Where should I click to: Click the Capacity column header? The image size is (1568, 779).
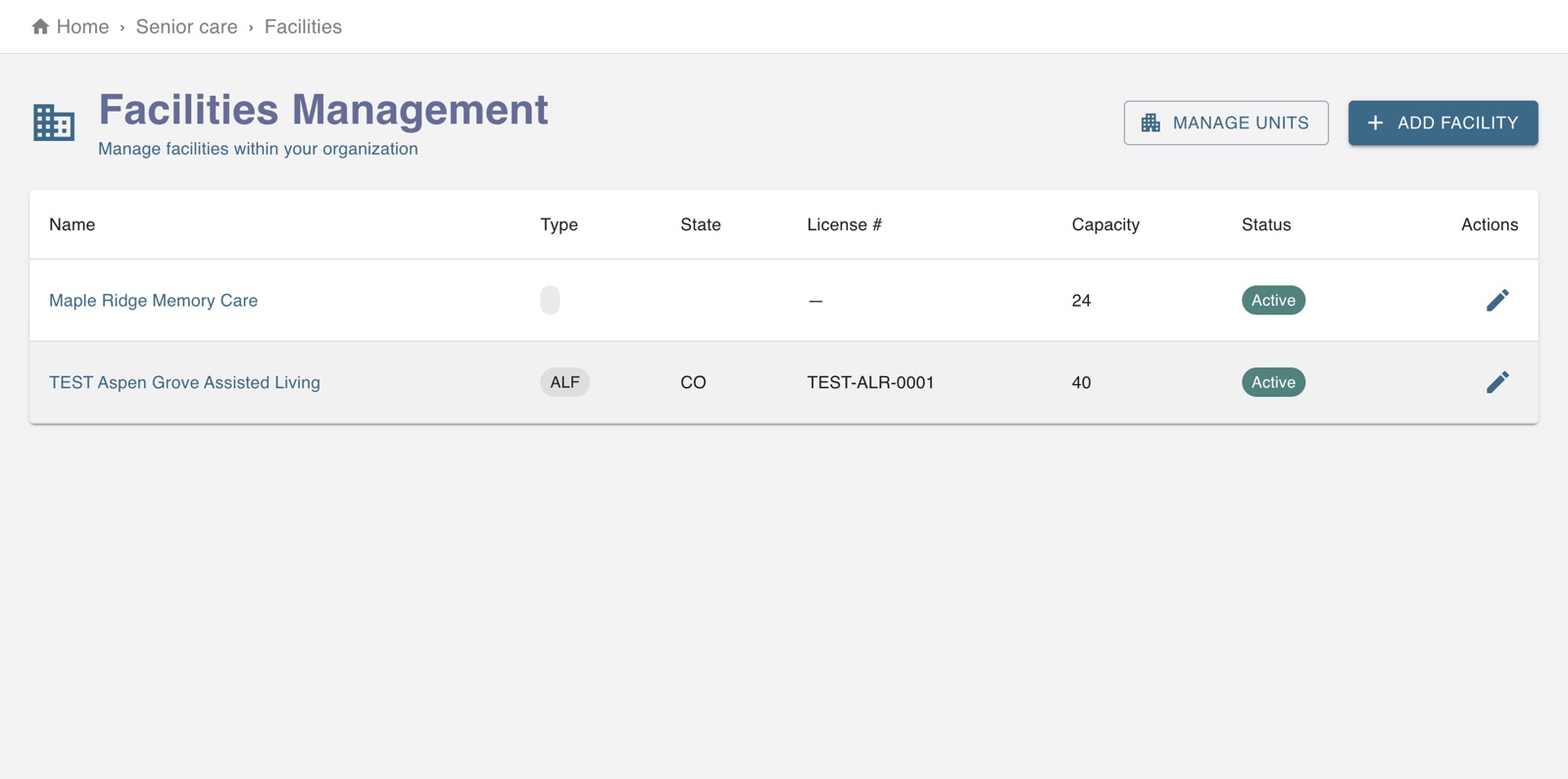[x=1105, y=224]
